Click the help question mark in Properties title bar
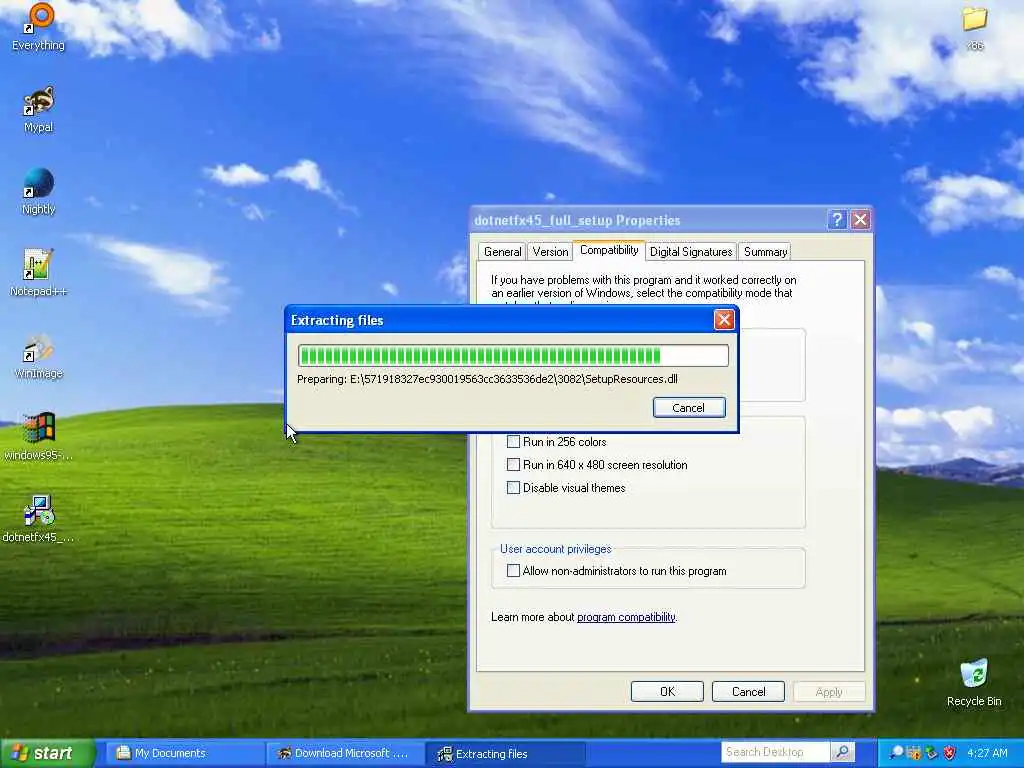1024x768 pixels. [837, 220]
